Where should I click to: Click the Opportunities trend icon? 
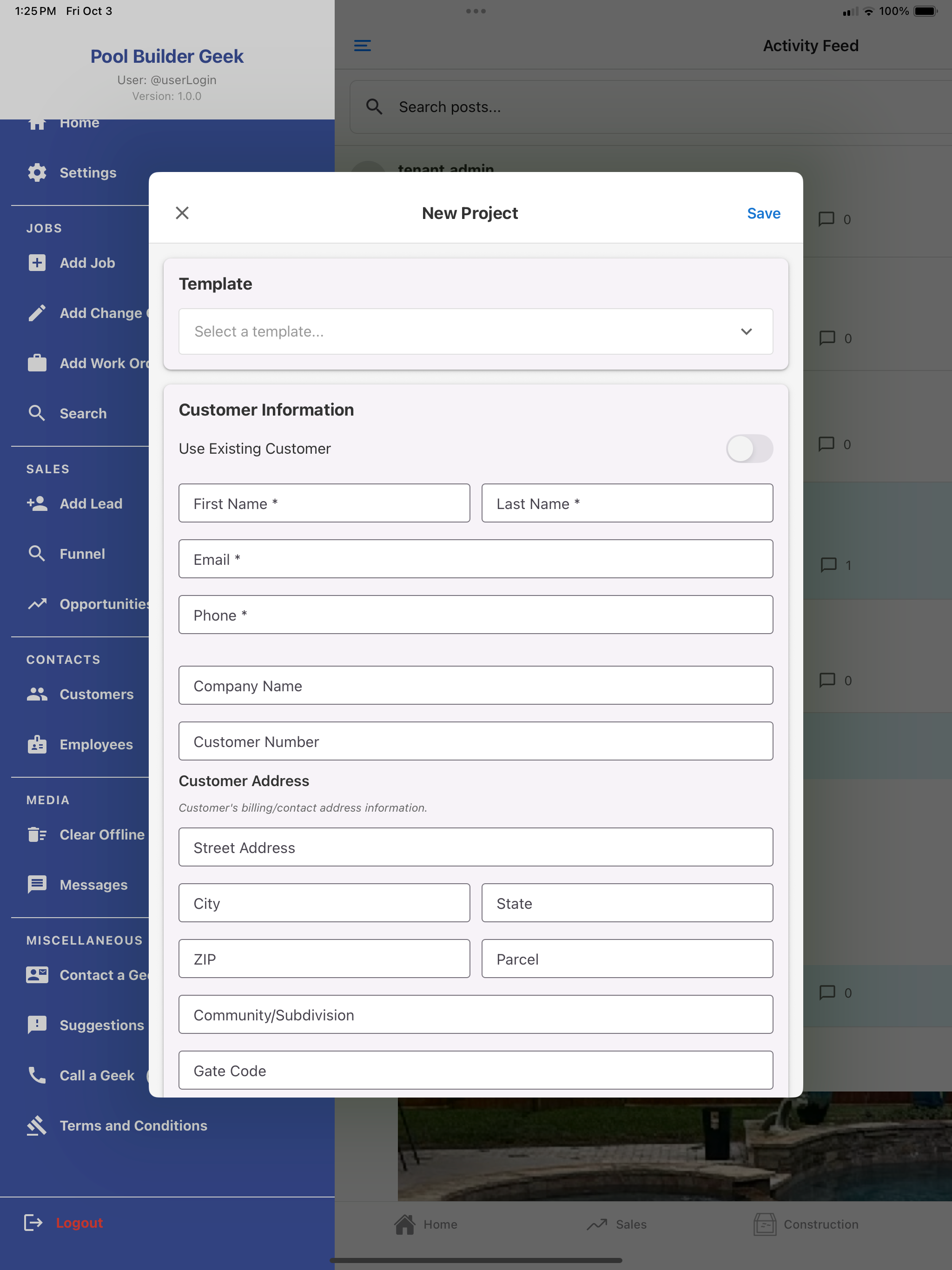tap(37, 604)
